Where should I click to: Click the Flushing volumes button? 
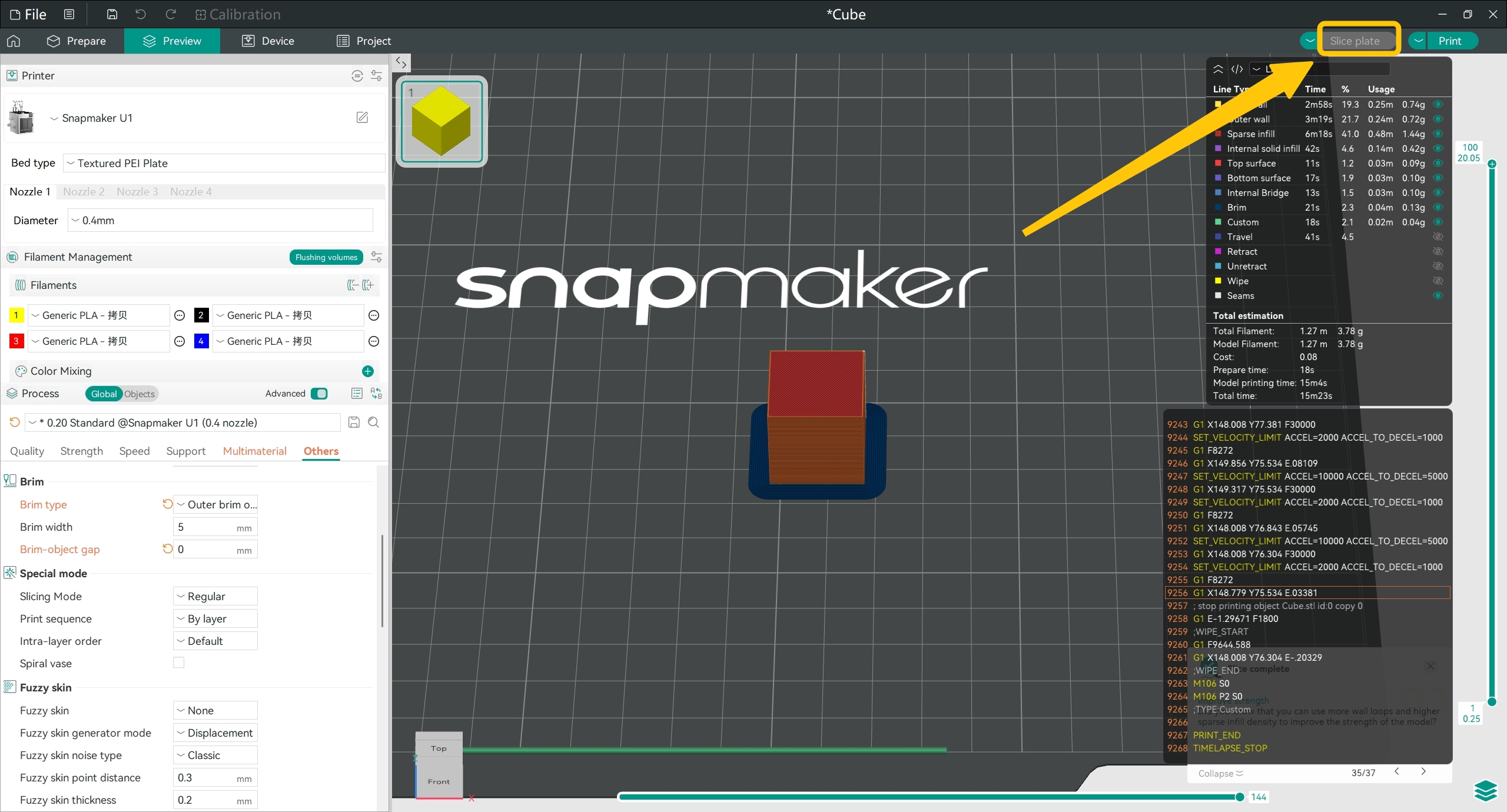click(x=326, y=257)
